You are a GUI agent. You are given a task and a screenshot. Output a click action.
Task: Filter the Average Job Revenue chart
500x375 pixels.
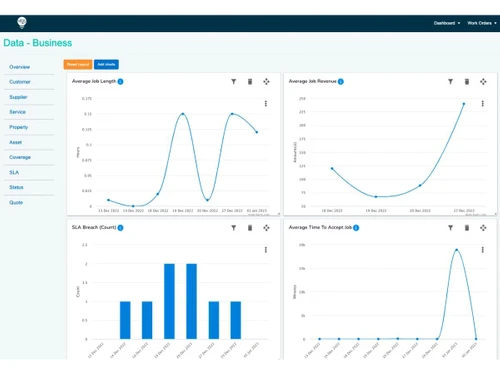450,81
